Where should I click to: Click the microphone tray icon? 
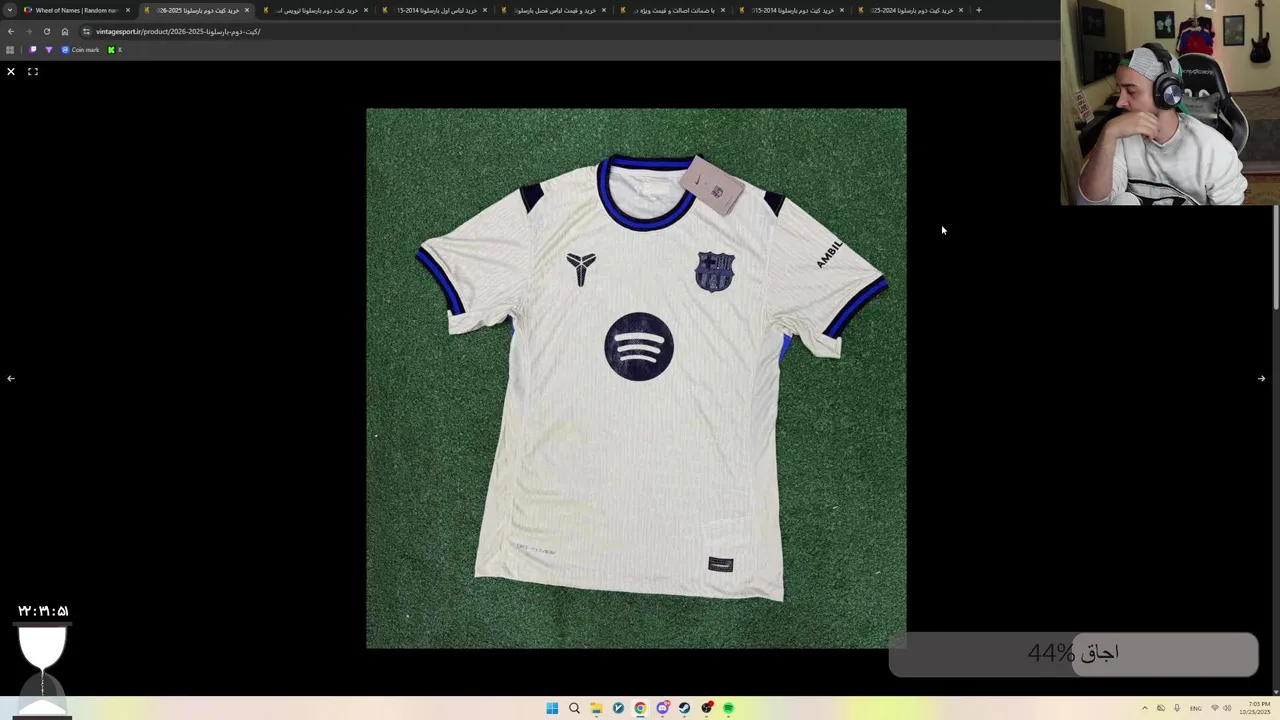(x=1177, y=708)
